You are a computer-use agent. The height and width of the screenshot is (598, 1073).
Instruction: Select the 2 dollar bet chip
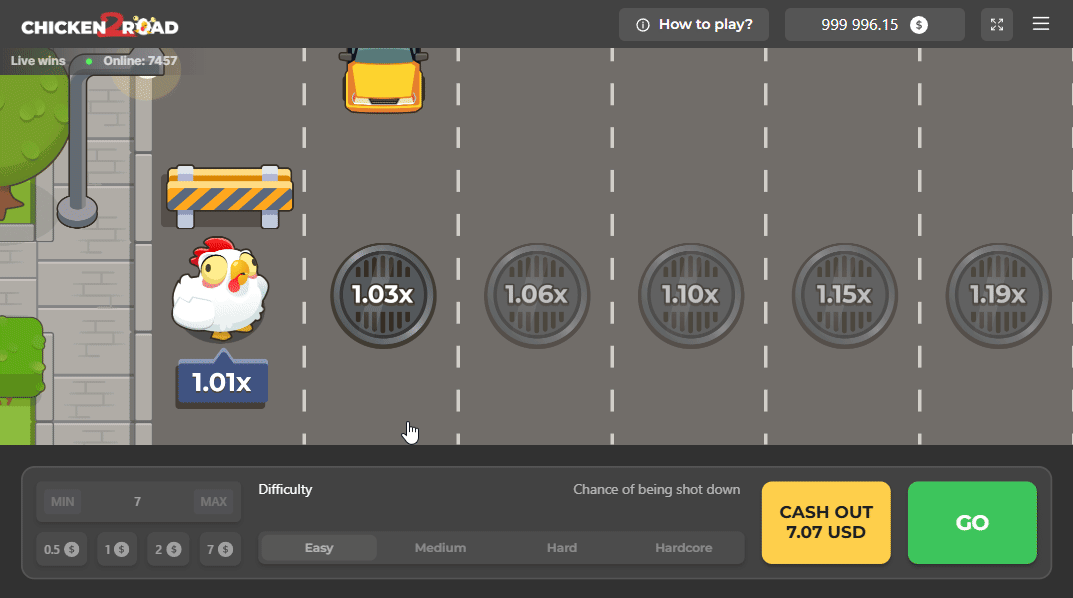coord(168,549)
